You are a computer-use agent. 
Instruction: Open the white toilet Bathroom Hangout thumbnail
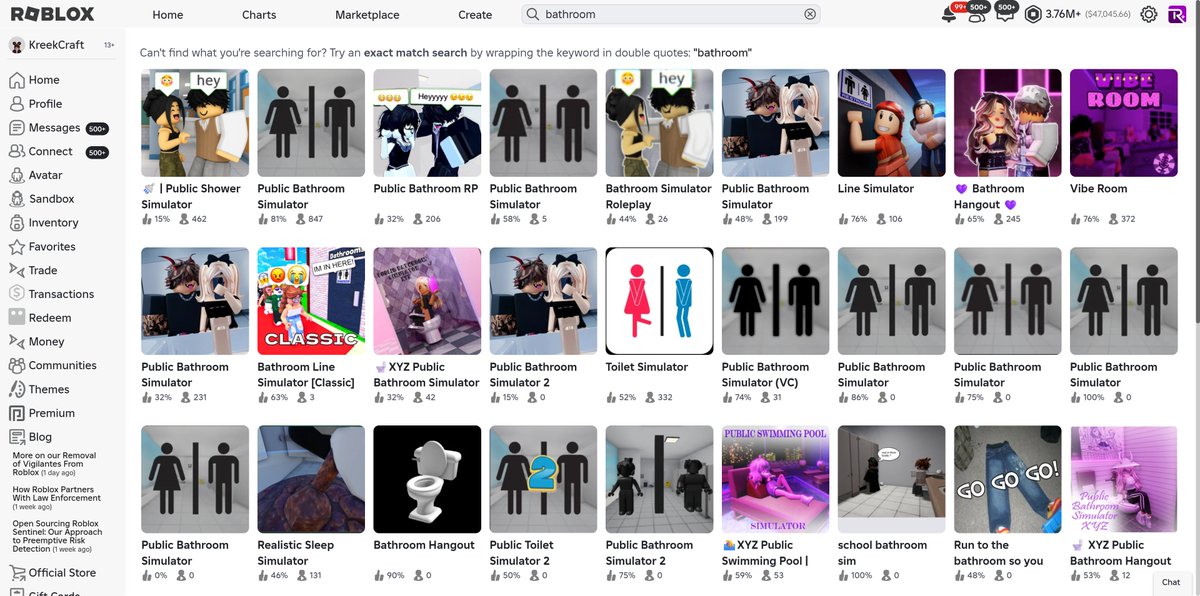click(x=427, y=479)
